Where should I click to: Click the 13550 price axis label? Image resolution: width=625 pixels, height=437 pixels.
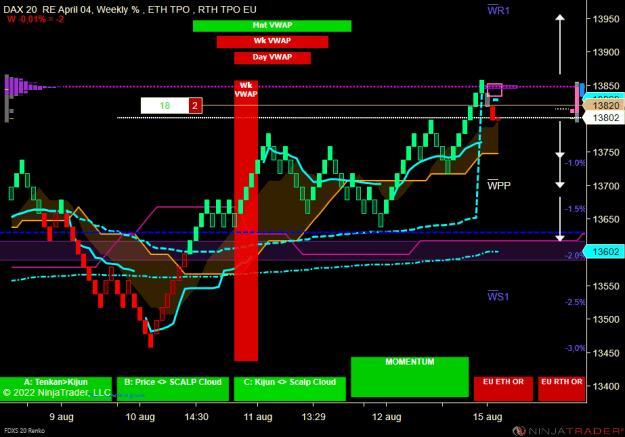(x=606, y=286)
